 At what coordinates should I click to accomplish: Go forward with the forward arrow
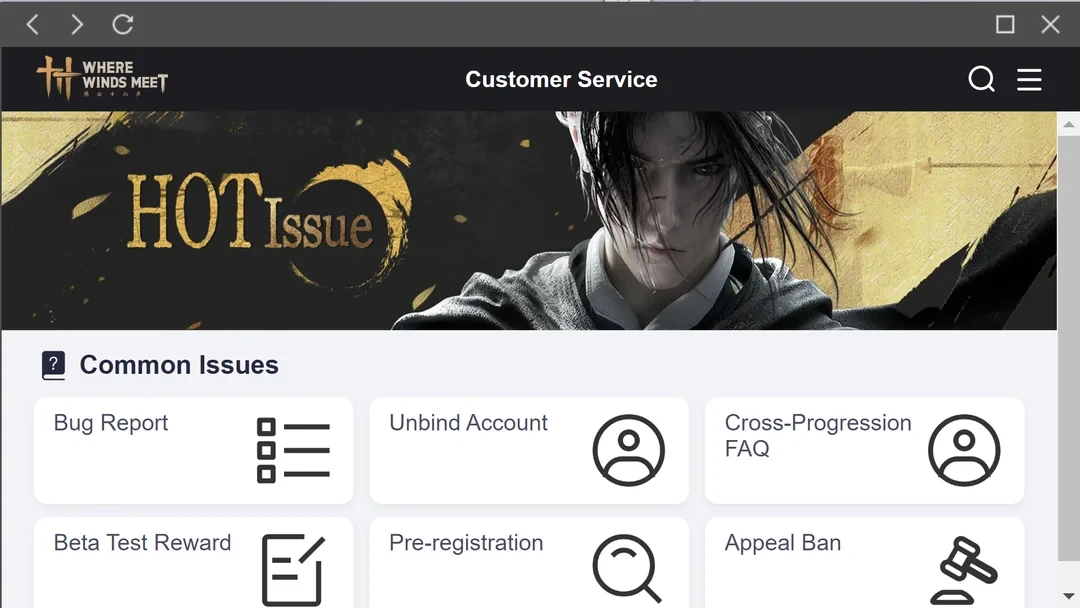(77, 25)
